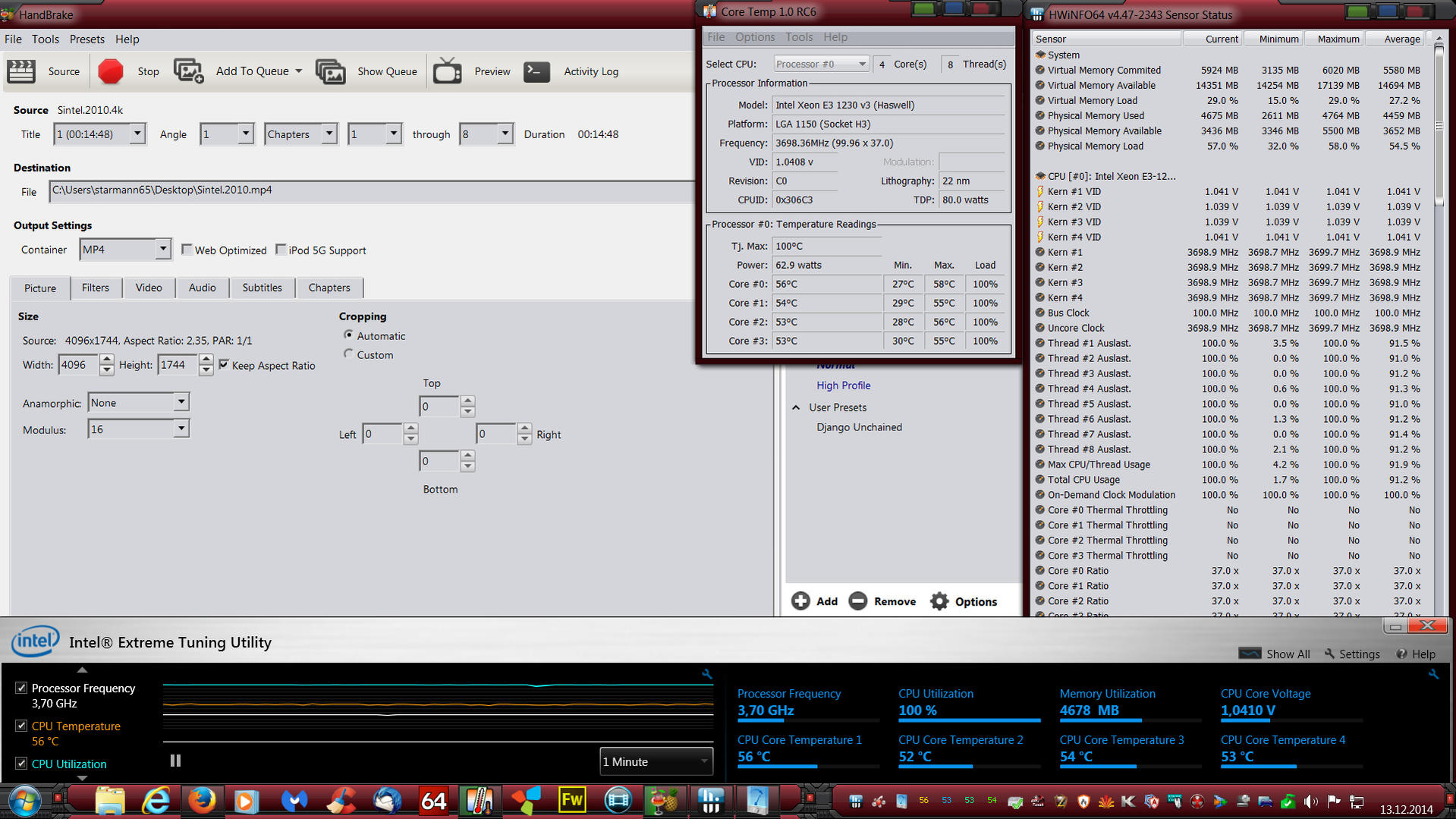Toggle the Keep Aspect Ratio checkbox
The image size is (1456, 819).
click(x=224, y=364)
